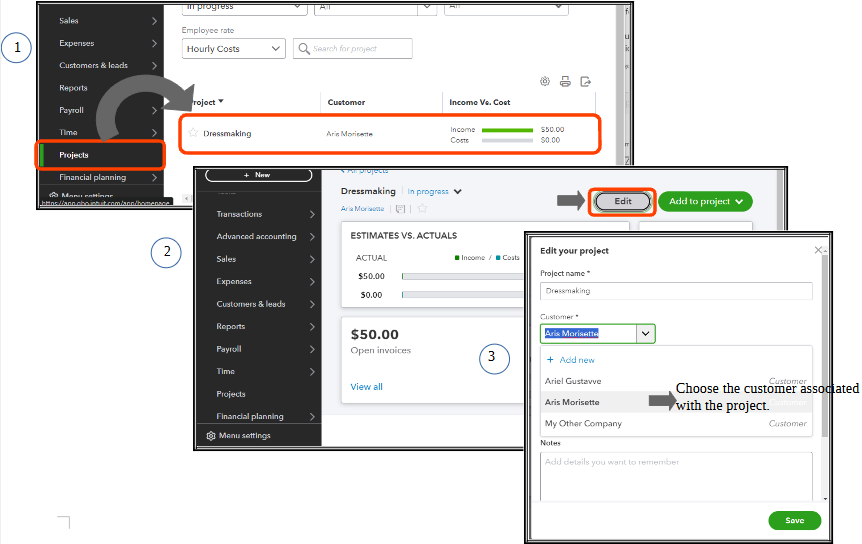Image resolution: width=862 pixels, height=544 pixels.
Task: Expand Customers & leads in the first window's sidebar
Action: [154, 65]
